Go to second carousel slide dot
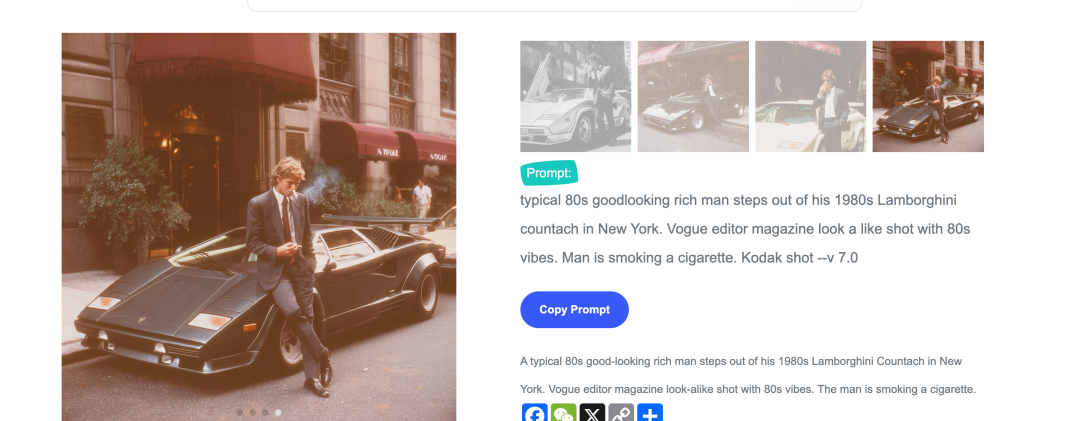The width and height of the screenshot is (1080, 421). tap(252, 412)
